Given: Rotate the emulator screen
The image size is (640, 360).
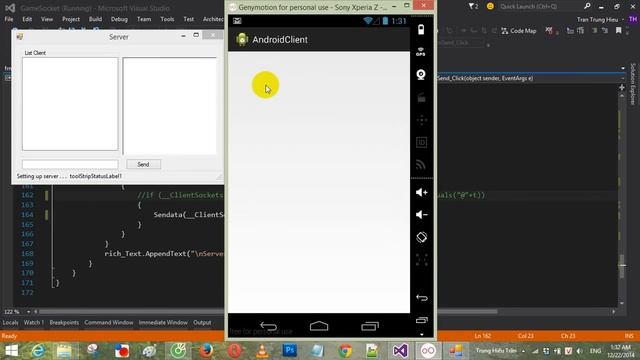Looking at the screenshot, I should pyautogui.click(x=421, y=237).
